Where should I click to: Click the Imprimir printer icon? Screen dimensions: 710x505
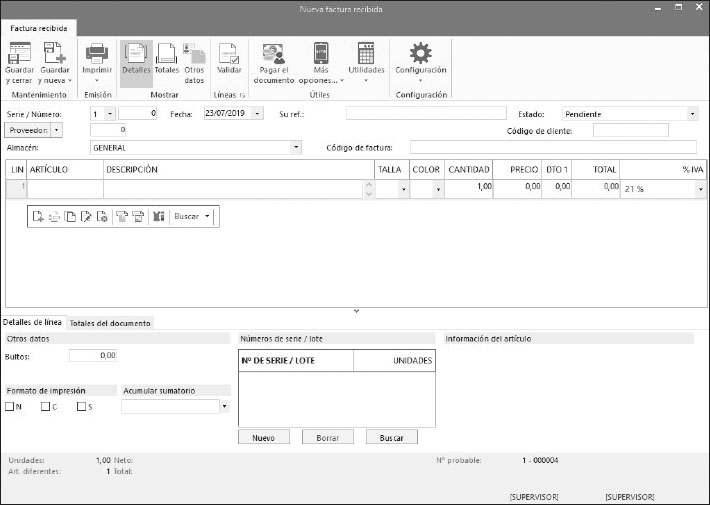(97, 53)
